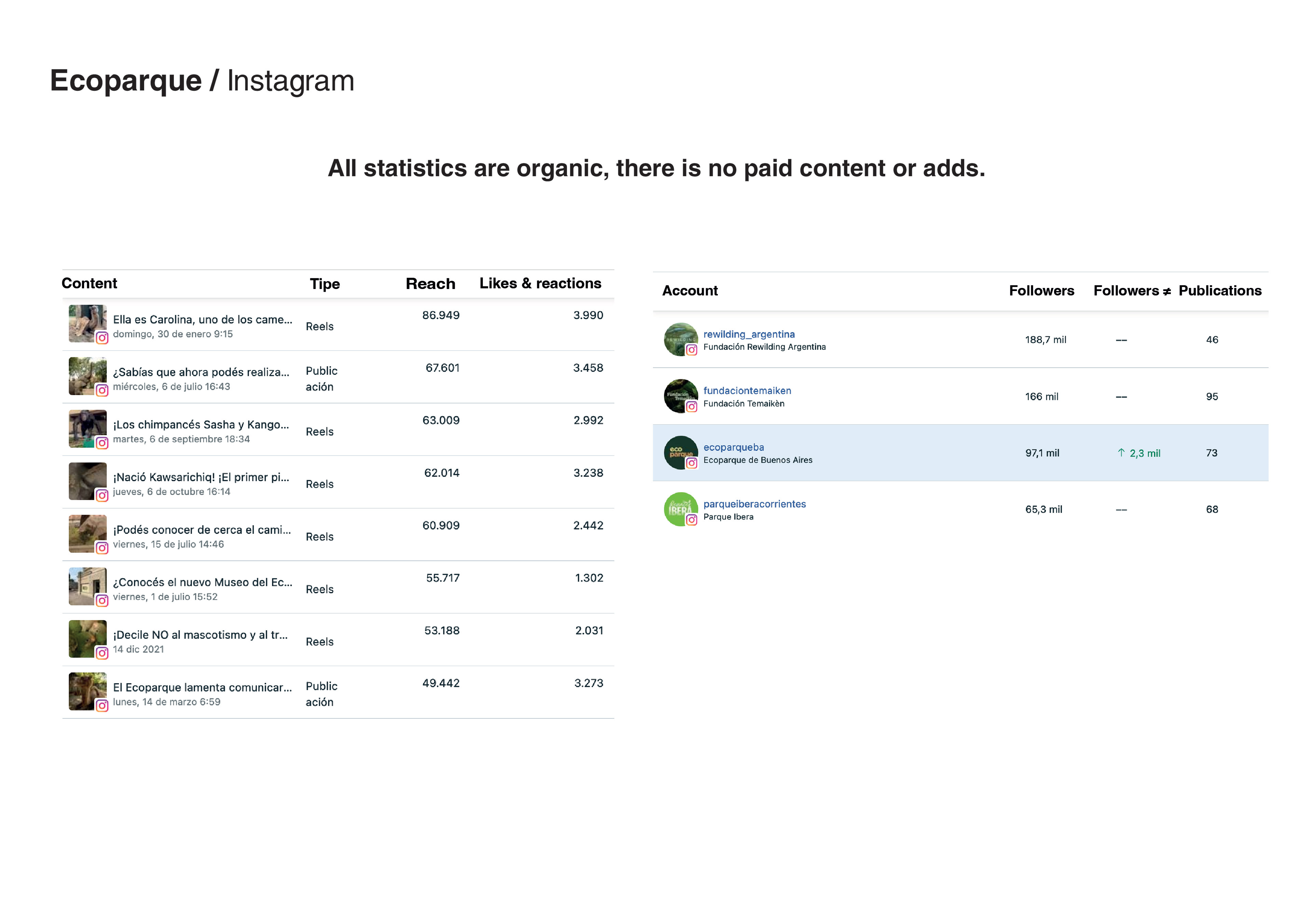Open the fundaciontemaiken account link
The image size is (1312, 924).
[x=747, y=391]
